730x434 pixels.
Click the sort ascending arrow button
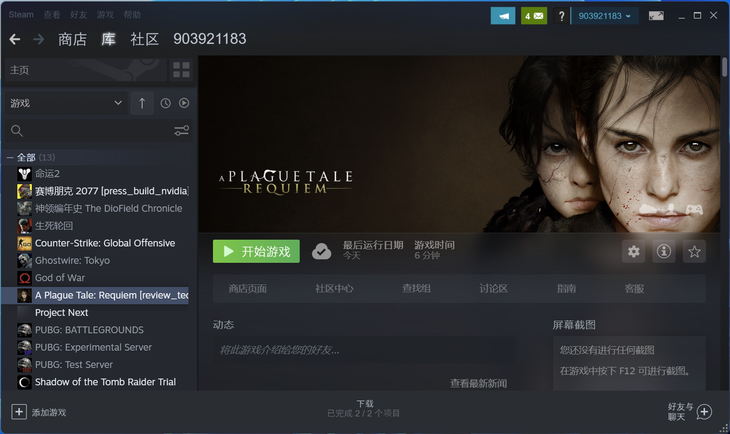142,103
